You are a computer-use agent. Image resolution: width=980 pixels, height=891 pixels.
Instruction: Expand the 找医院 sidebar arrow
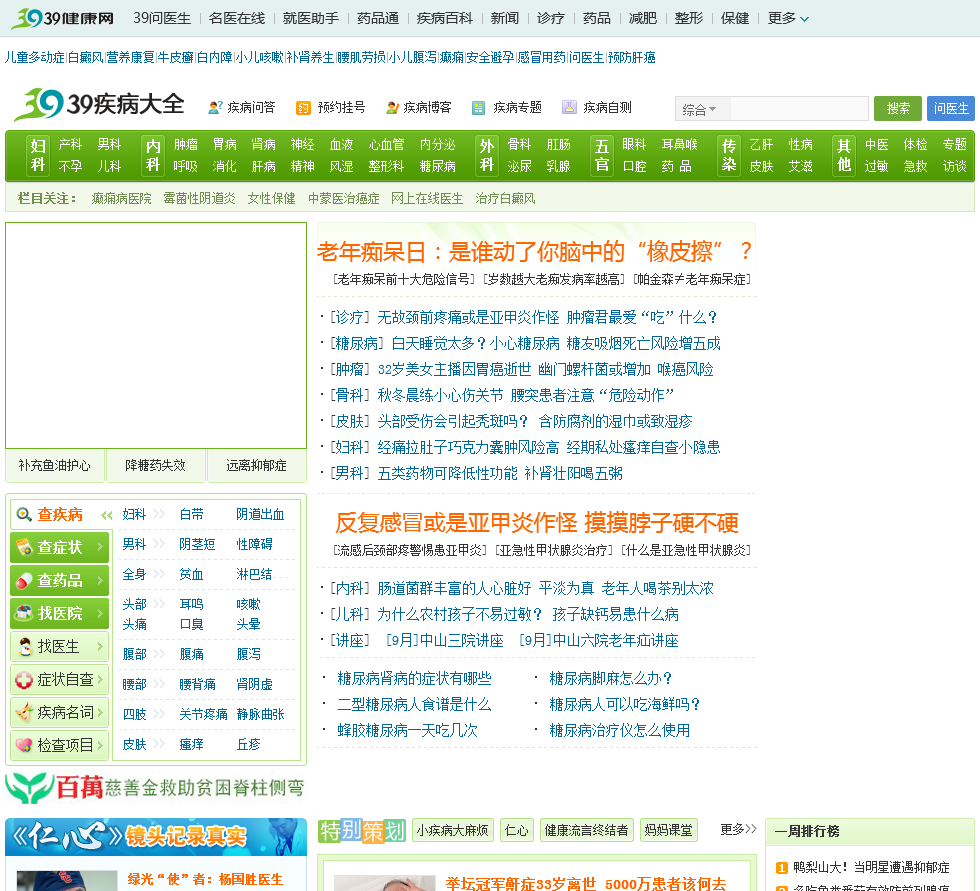click(100, 613)
